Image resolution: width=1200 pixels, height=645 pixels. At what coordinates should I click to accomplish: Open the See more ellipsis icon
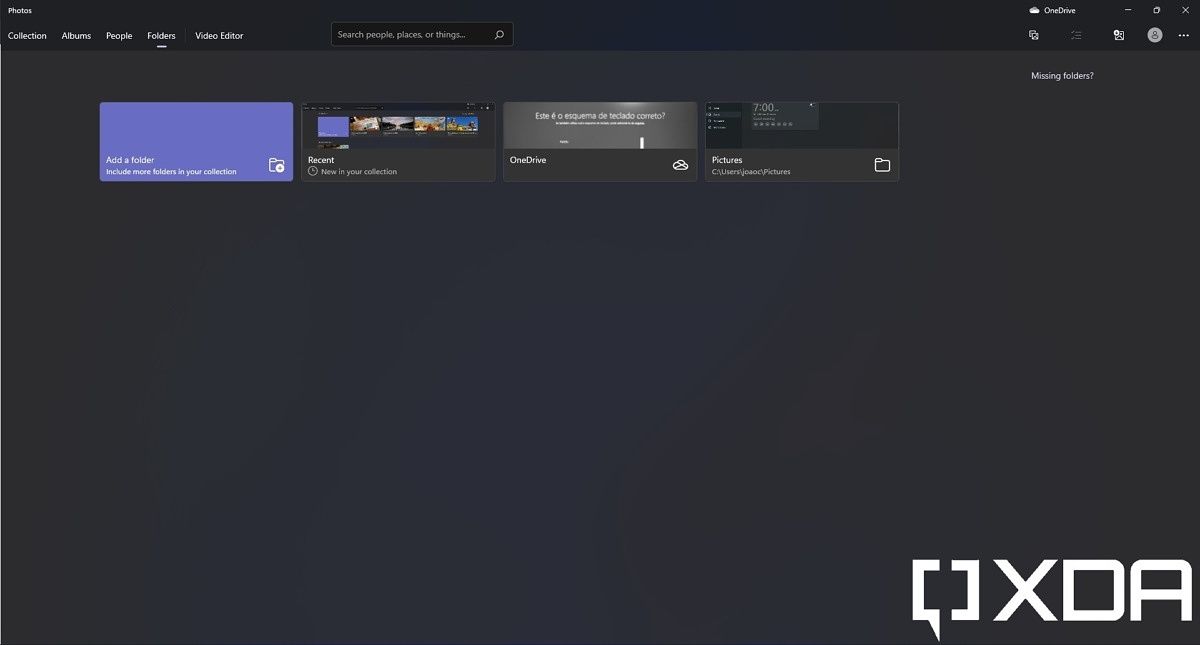point(1184,35)
